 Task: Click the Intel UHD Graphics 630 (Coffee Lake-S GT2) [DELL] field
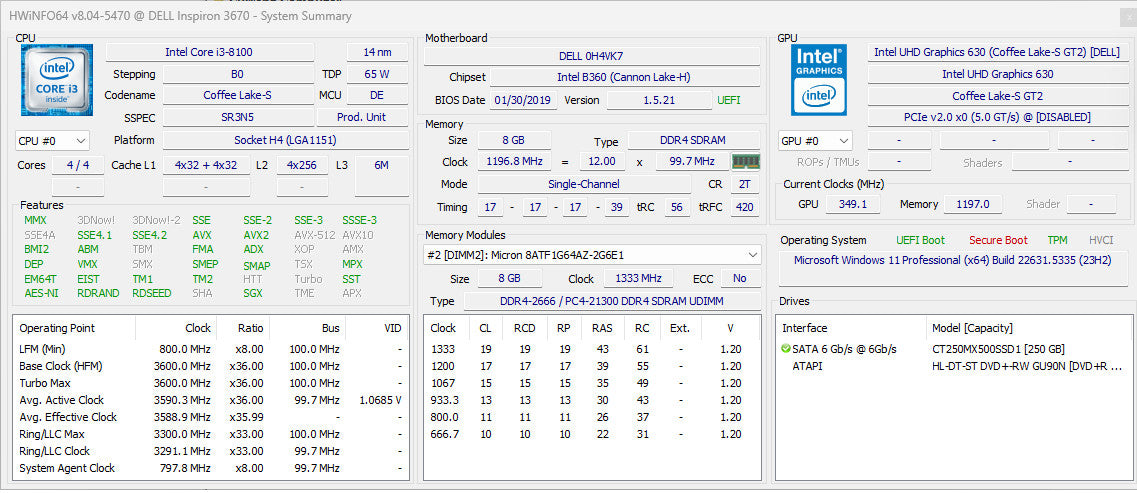tap(997, 52)
